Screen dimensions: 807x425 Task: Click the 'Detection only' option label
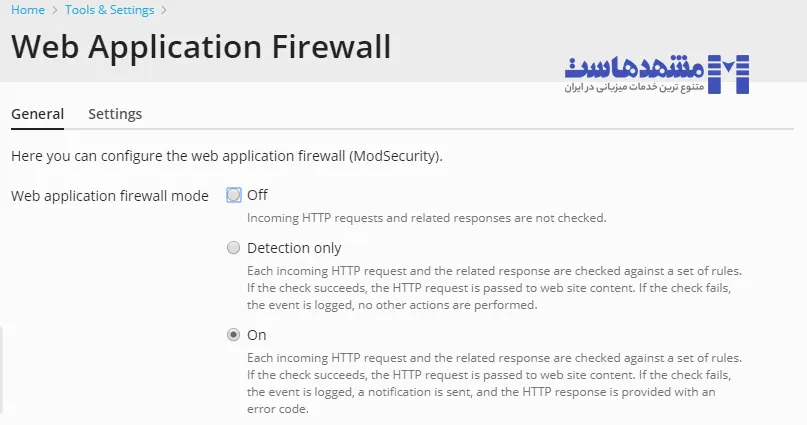[x=294, y=248]
